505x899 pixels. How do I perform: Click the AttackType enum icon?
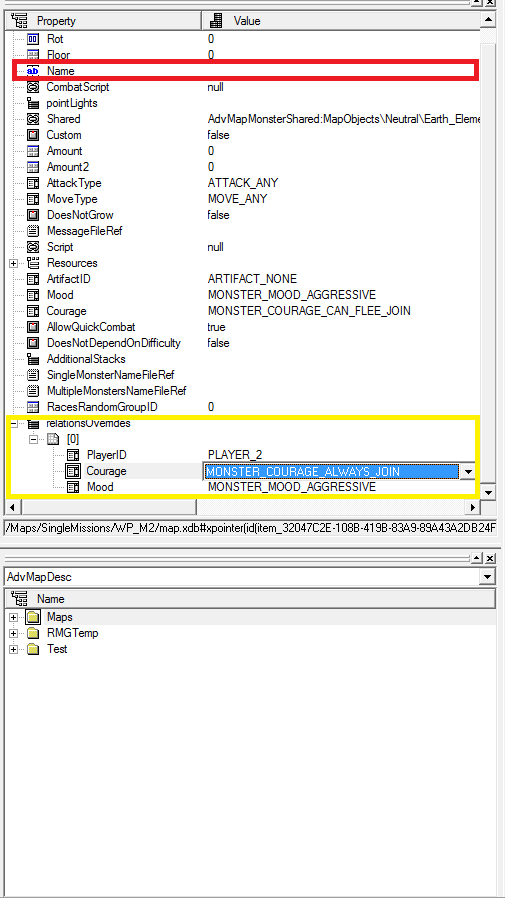tap(33, 183)
